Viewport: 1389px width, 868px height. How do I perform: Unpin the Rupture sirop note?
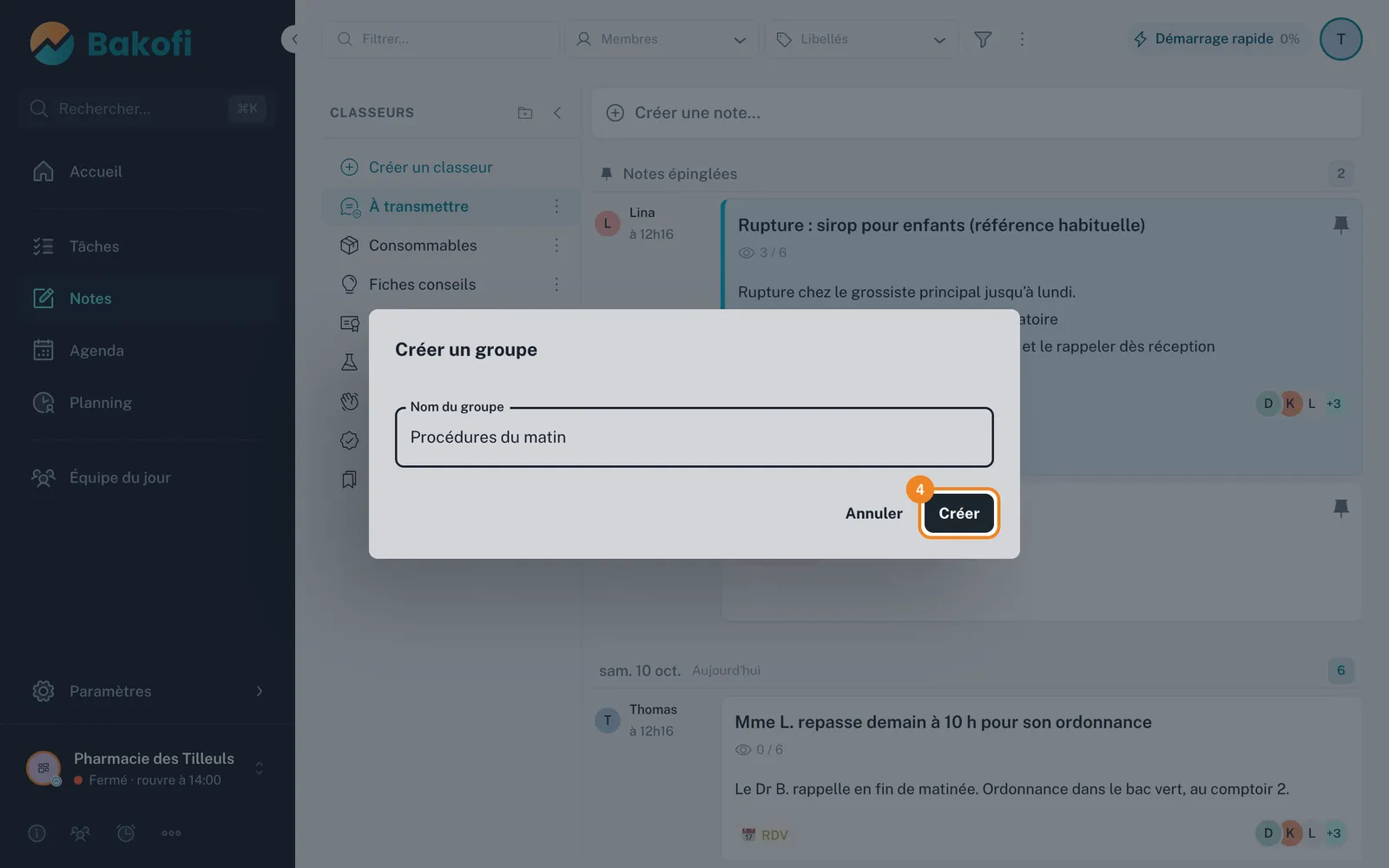coord(1340,225)
